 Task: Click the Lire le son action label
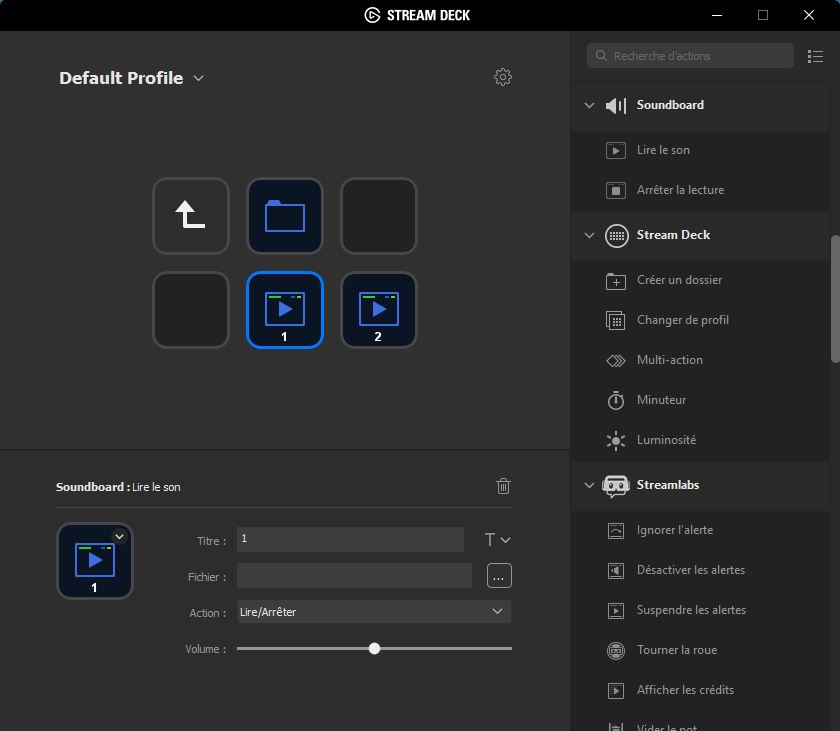click(663, 150)
